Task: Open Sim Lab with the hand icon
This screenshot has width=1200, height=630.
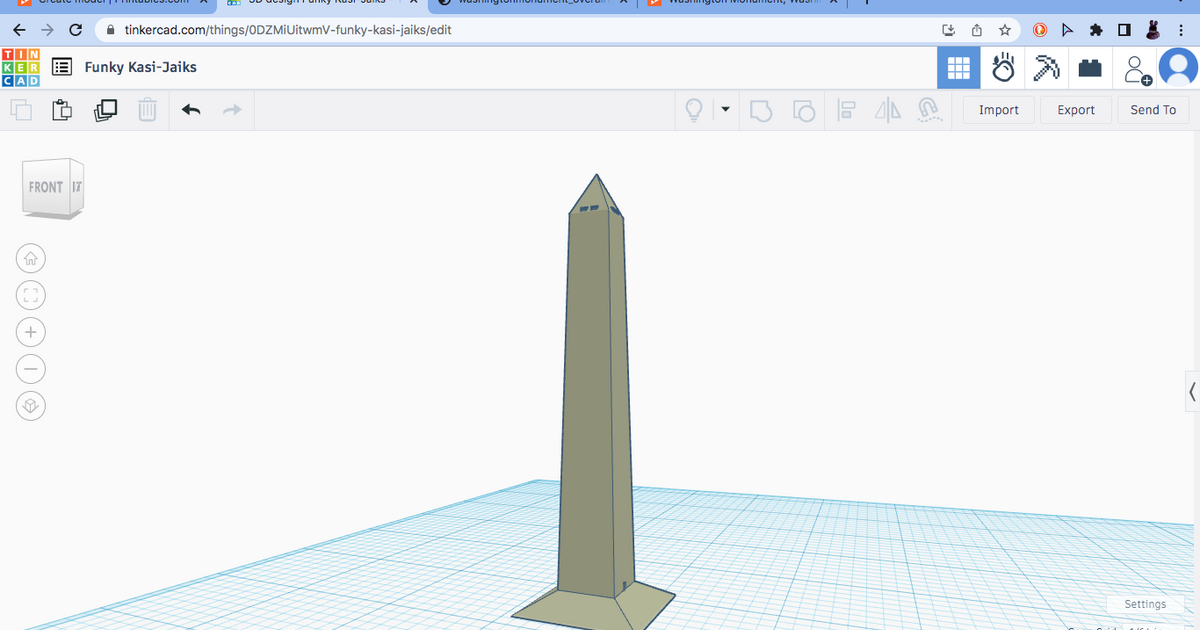Action: (1002, 67)
